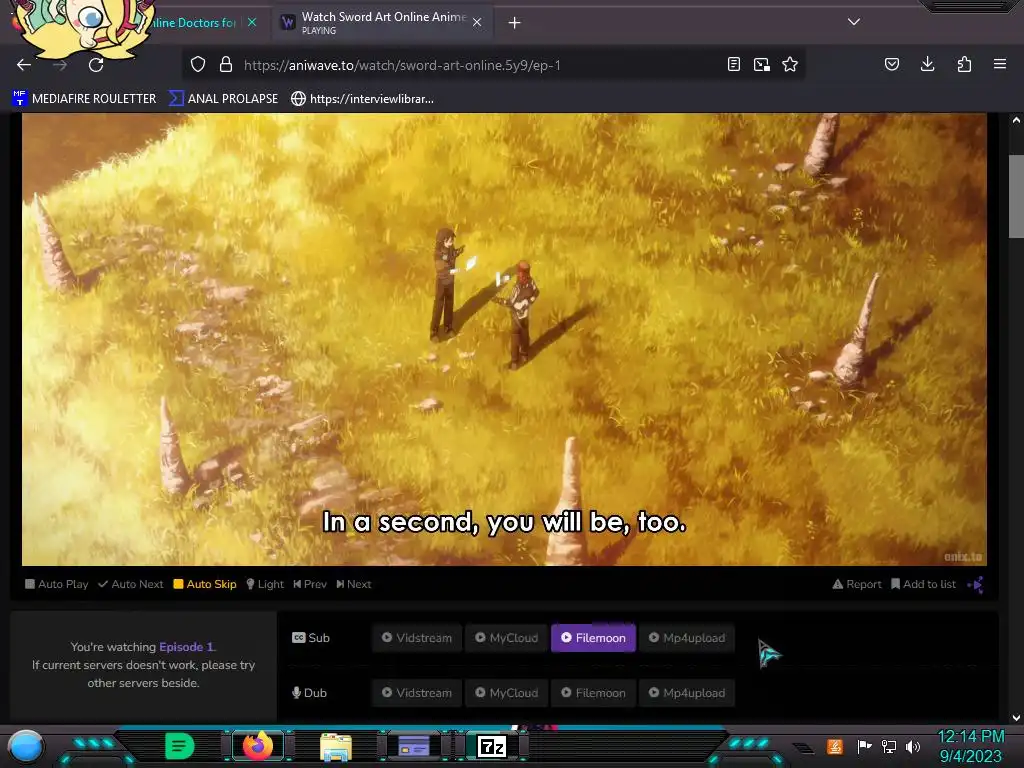The image size is (1024, 768).
Task: Open File Explorer from the taskbar
Action: click(x=336, y=746)
